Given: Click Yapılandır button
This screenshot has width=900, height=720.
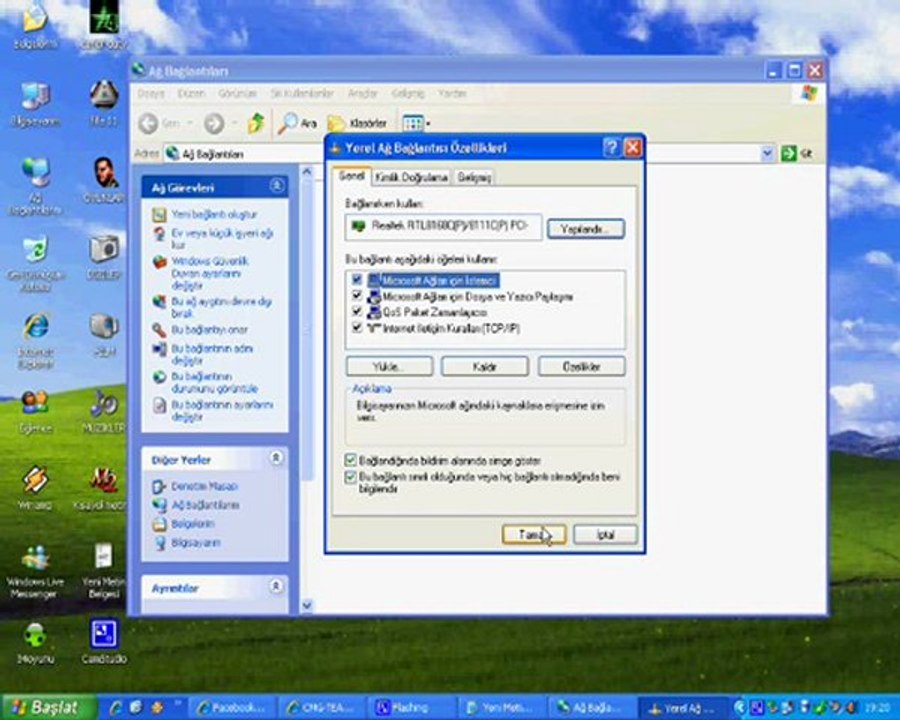Looking at the screenshot, I should click(585, 229).
